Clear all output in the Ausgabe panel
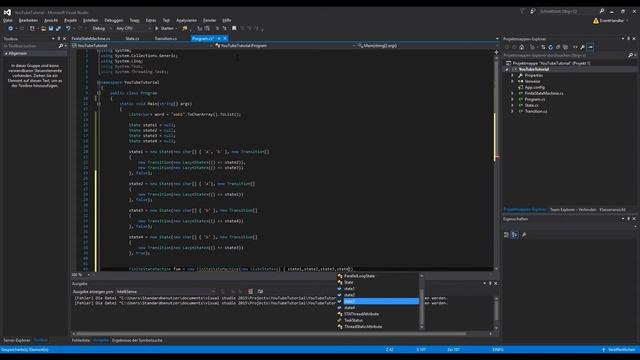 pos(250,291)
